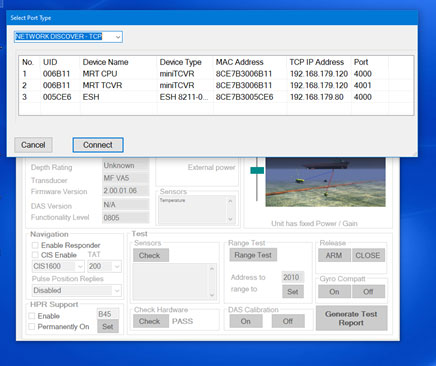Select the MRT TCVR device row

(x=216, y=85)
